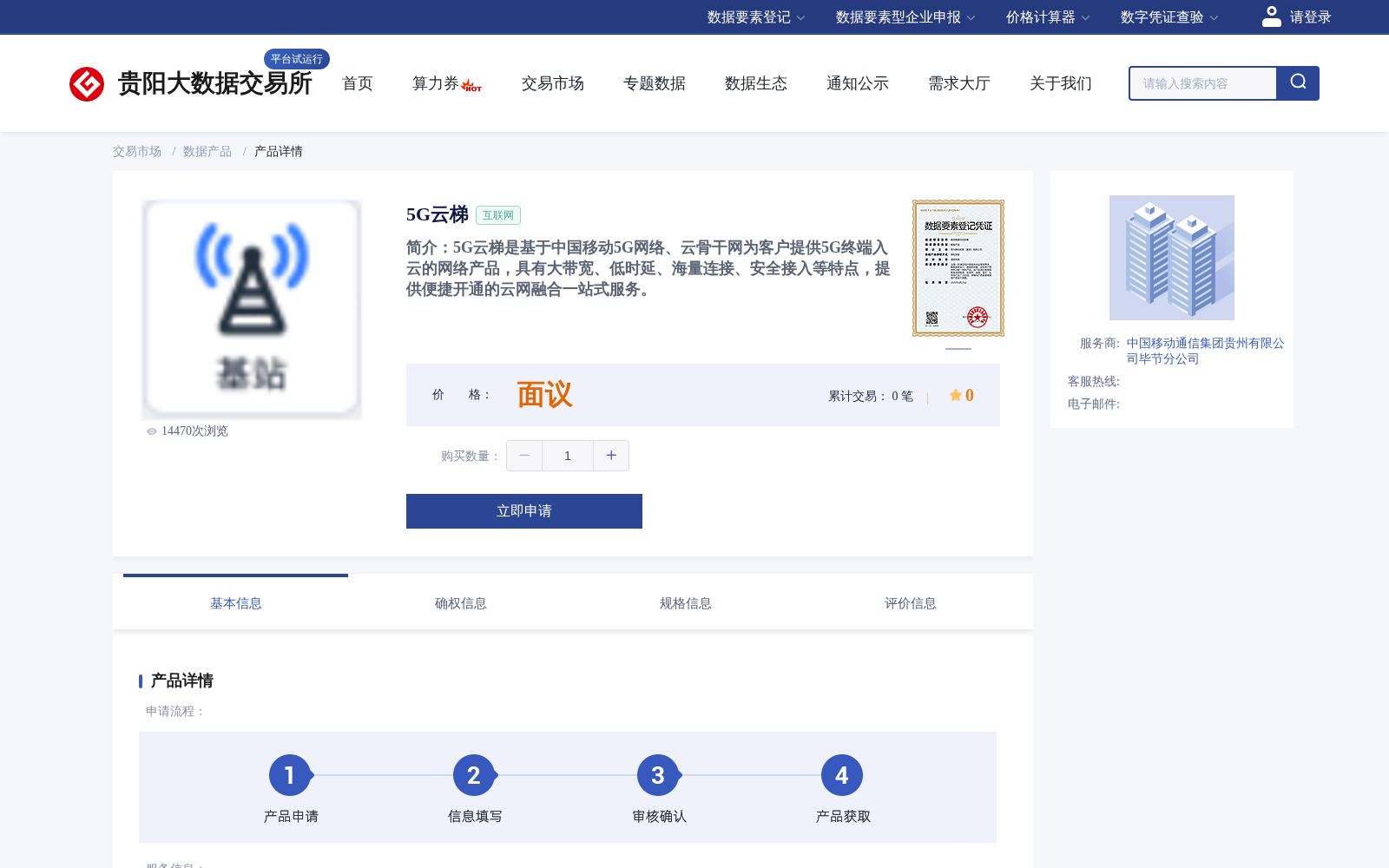Click the 客服热线 label

coord(1094,382)
